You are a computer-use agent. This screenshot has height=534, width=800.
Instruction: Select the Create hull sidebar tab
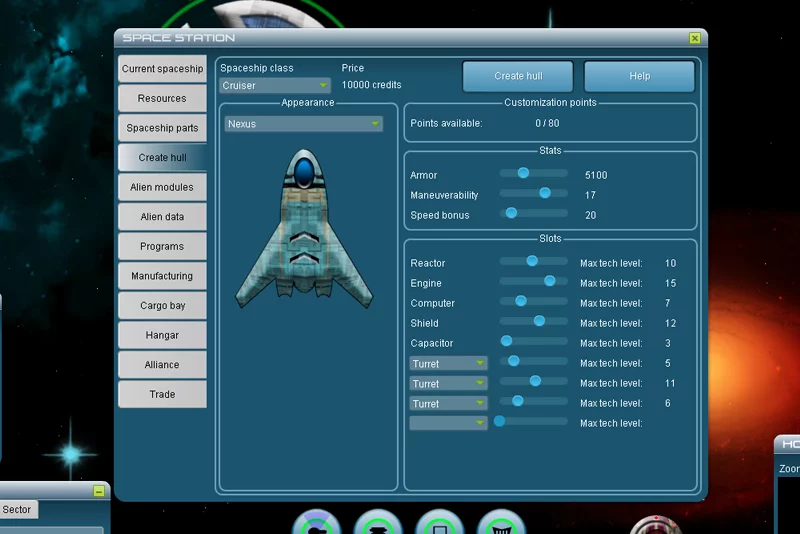tap(162, 157)
